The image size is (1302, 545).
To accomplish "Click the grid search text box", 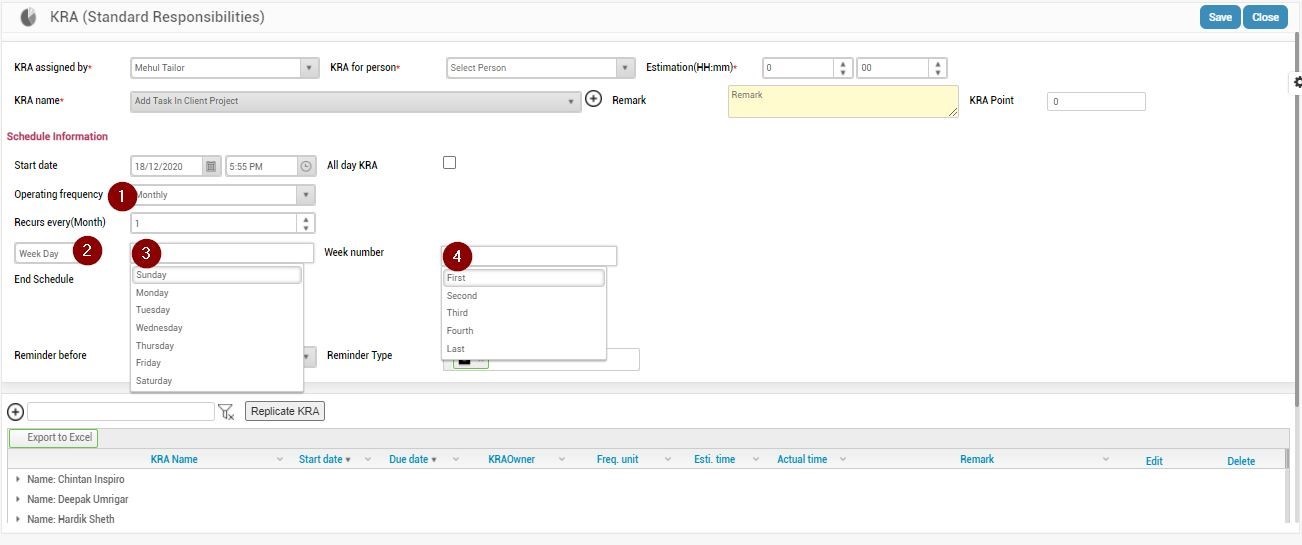I will 121,412.
